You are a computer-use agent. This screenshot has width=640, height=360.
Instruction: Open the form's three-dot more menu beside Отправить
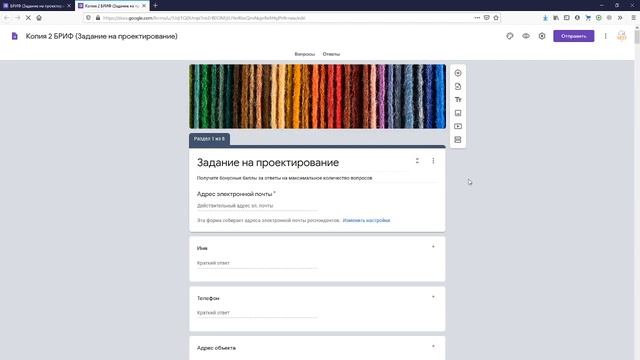(605, 36)
